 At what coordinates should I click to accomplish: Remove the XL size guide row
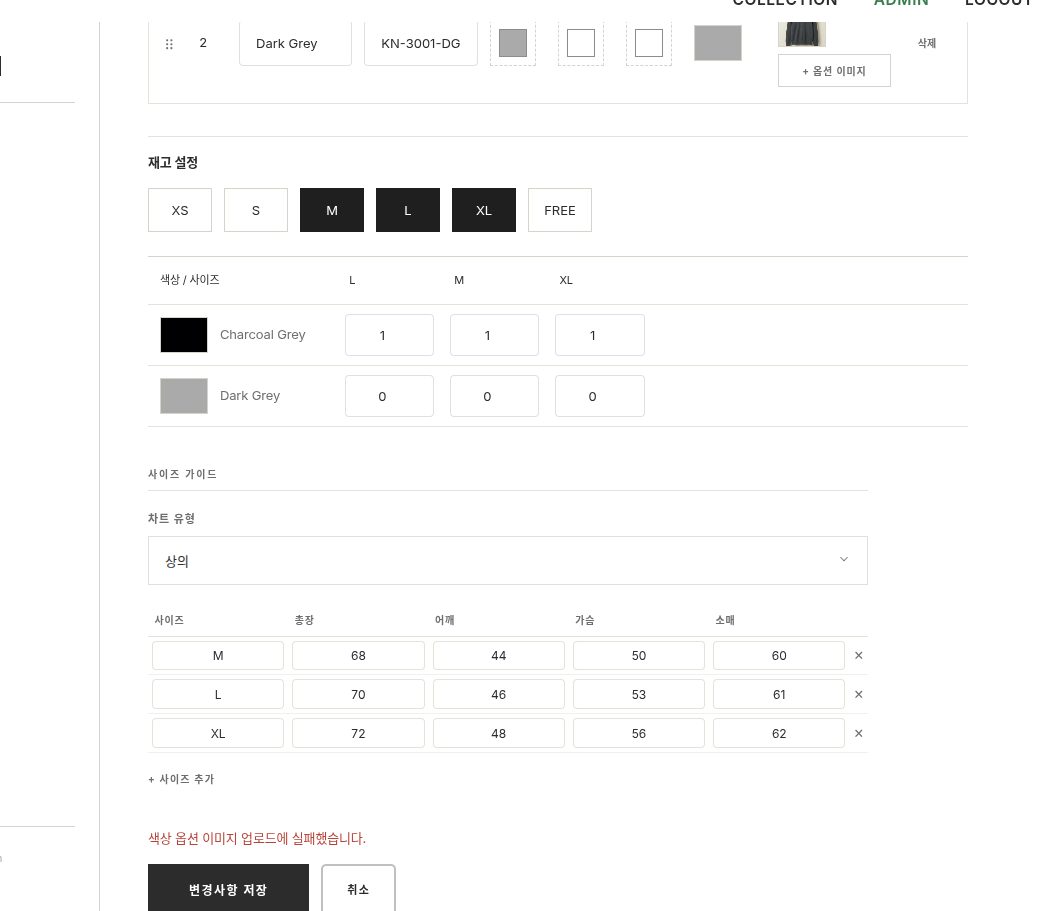858,734
